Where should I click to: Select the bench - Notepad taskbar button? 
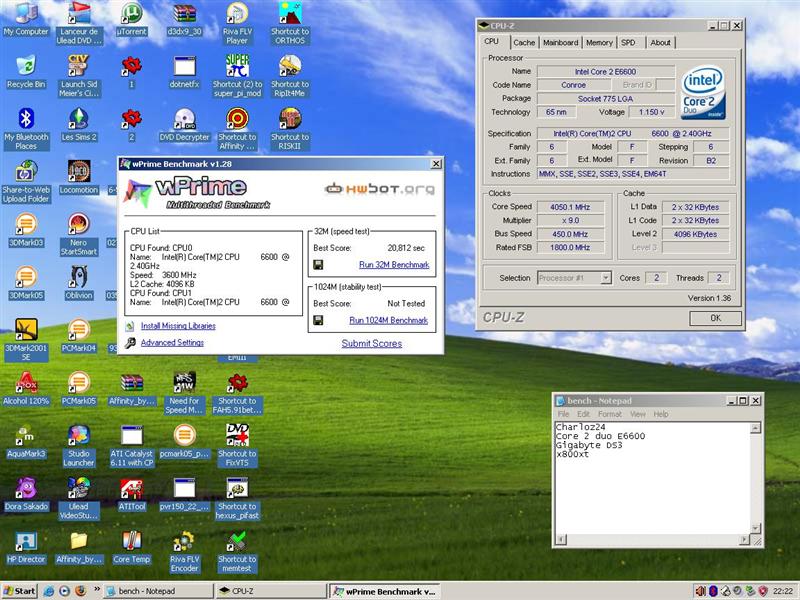[x=159, y=591]
